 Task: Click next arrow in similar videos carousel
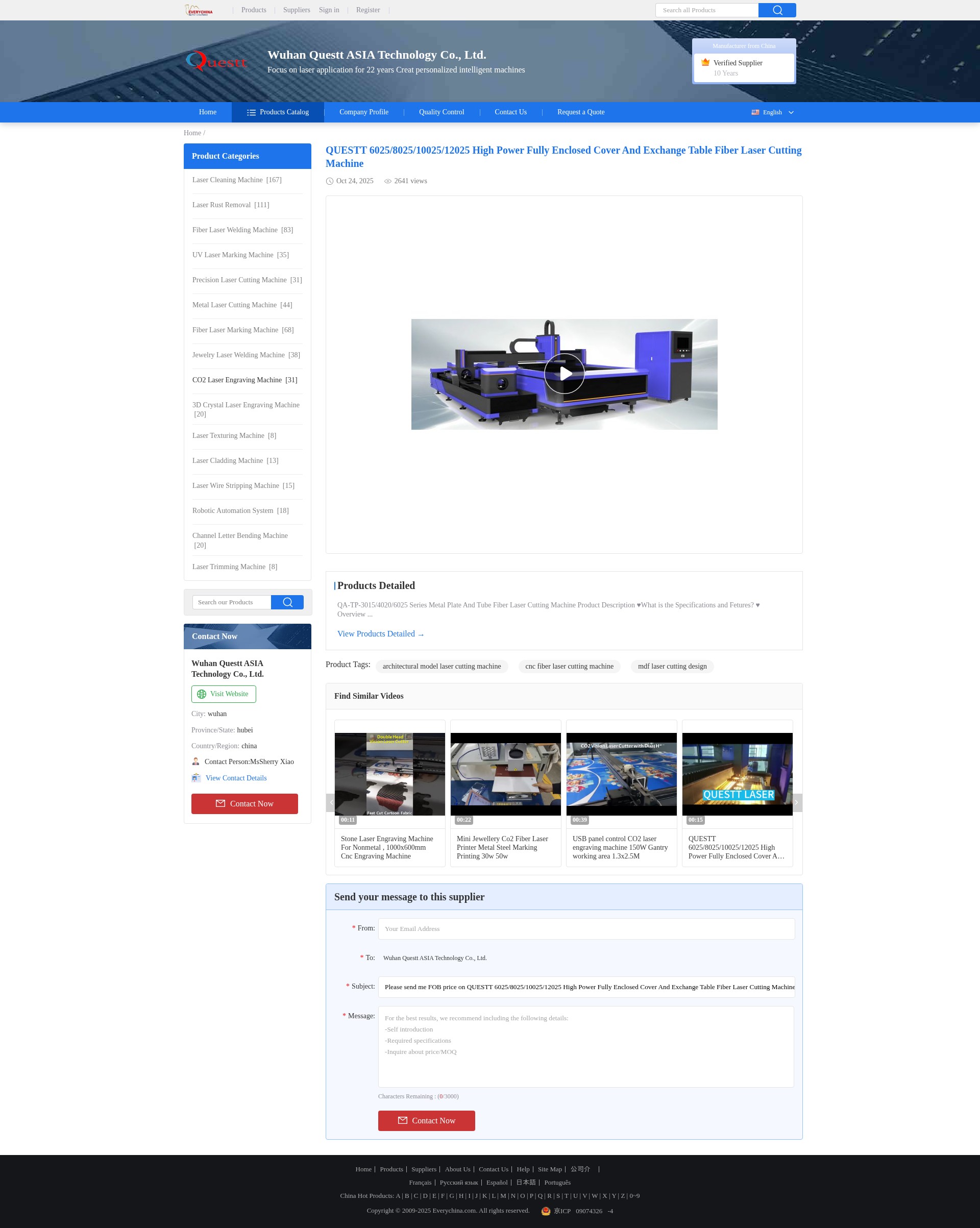click(x=797, y=802)
